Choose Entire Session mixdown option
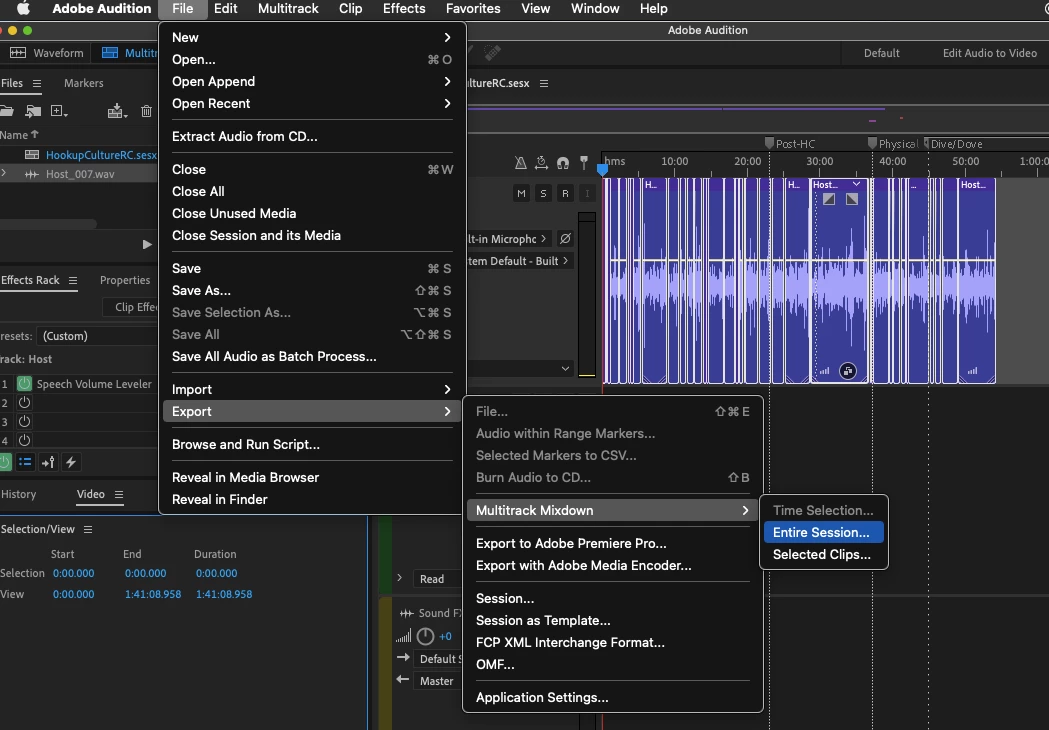Image resolution: width=1049 pixels, height=730 pixels. pyautogui.click(x=824, y=533)
